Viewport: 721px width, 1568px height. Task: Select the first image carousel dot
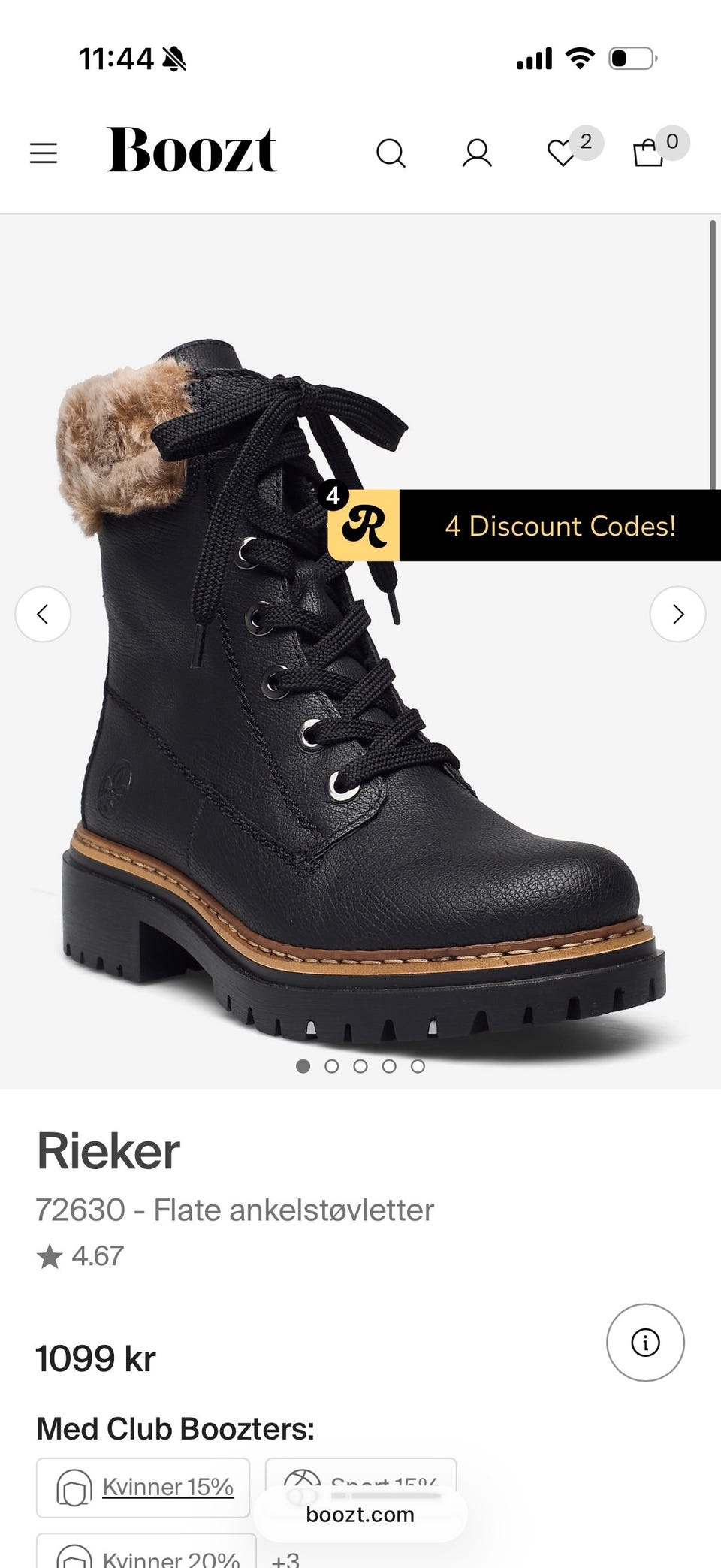click(303, 1066)
